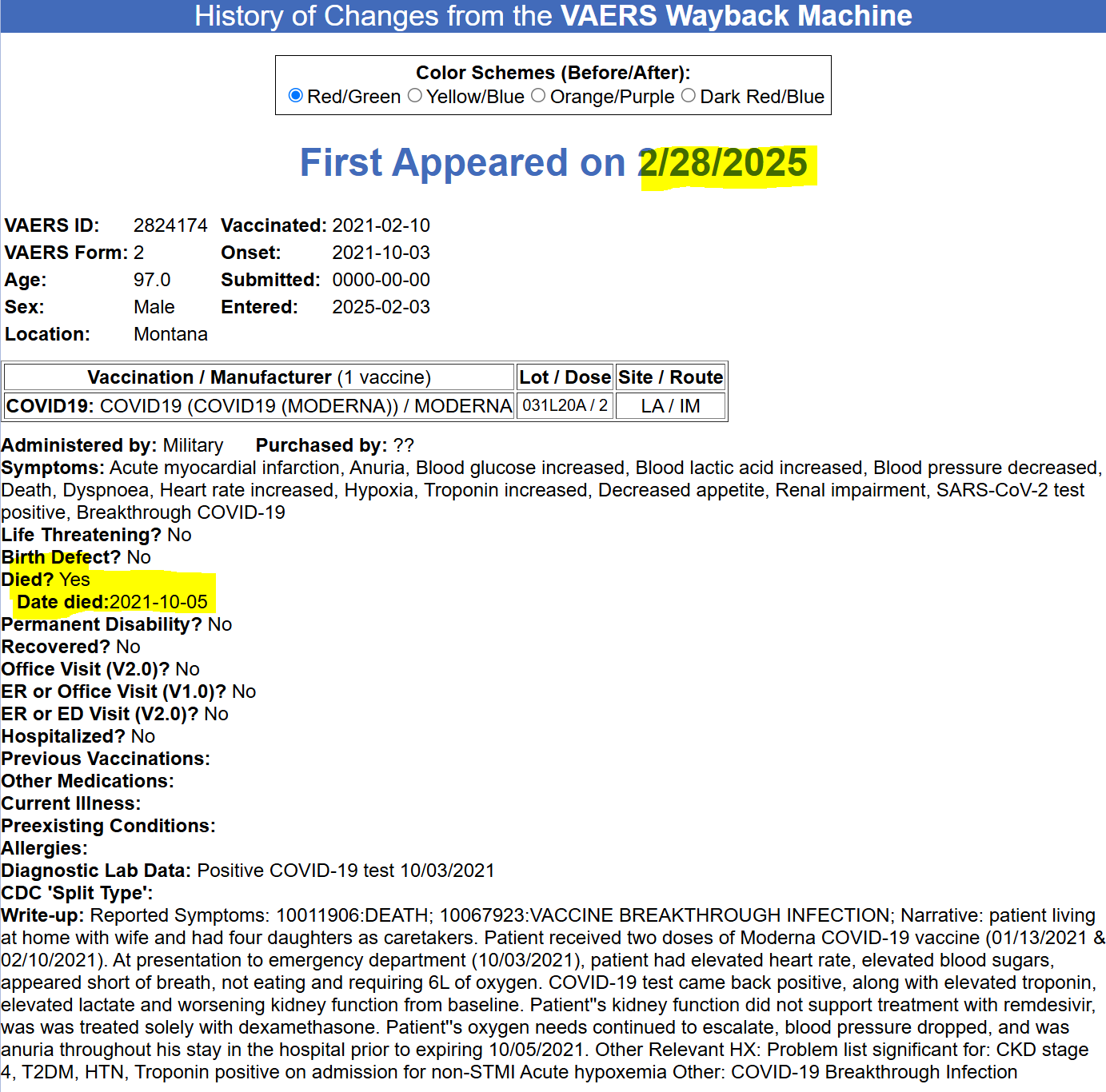
Task: Click the 'ER or Office Visit (V1.0)? No' line
Action: click(x=129, y=691)
